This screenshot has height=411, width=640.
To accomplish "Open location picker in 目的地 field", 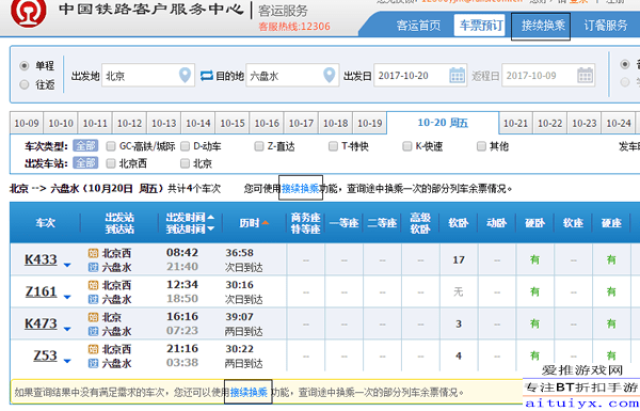I will (x=329, y=75).
